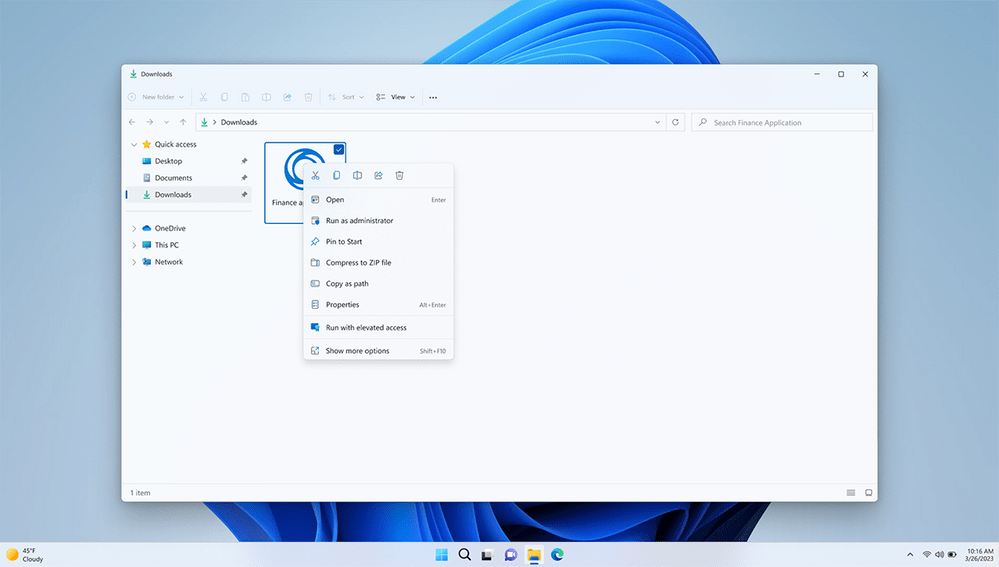Navigate up one folder level
The height and width of the screenshot is (567, 999).
182,122
